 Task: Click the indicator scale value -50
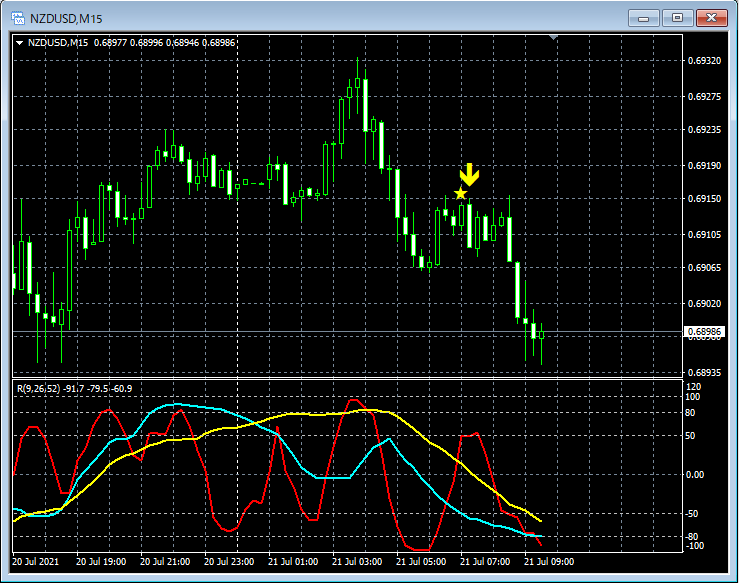[x=691, y=514]
